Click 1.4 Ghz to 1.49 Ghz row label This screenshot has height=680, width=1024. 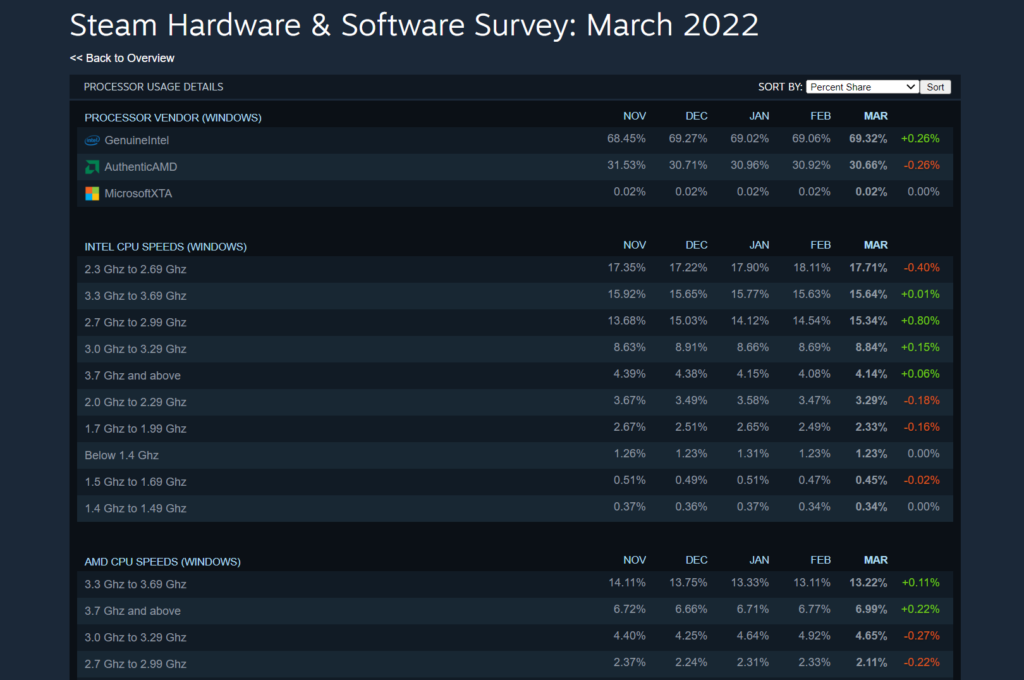135,509
